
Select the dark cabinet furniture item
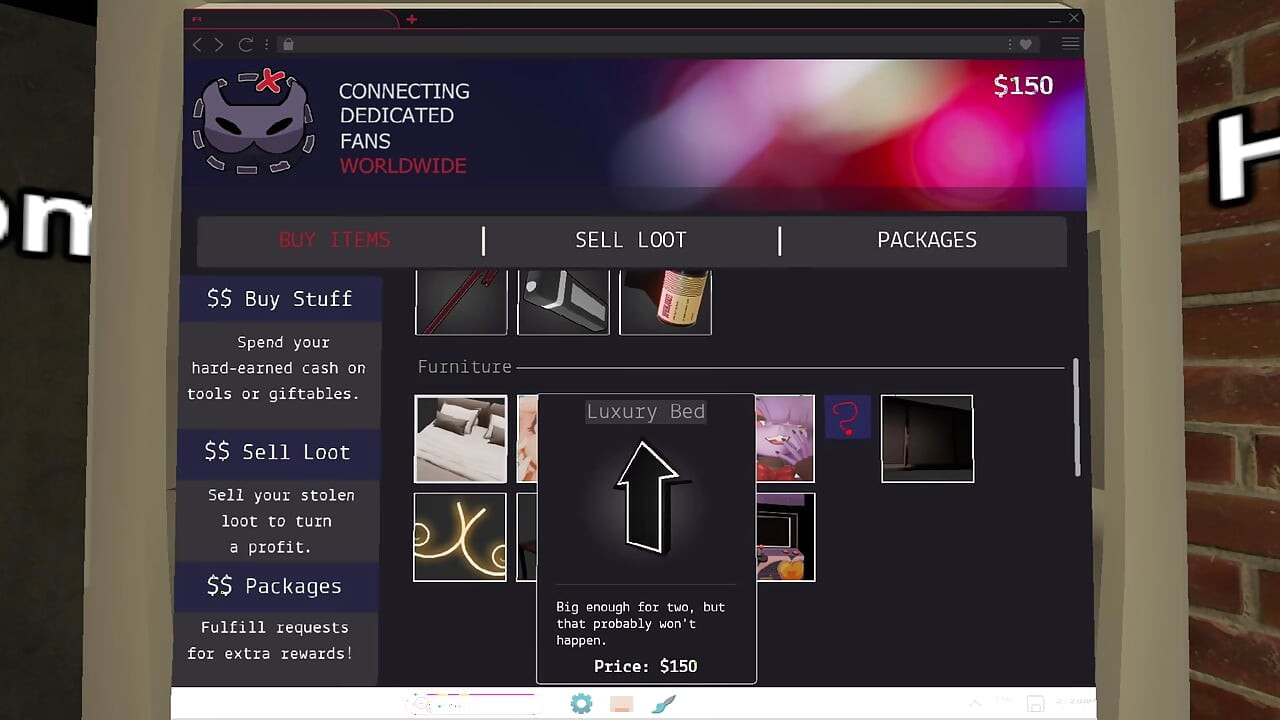927,439
